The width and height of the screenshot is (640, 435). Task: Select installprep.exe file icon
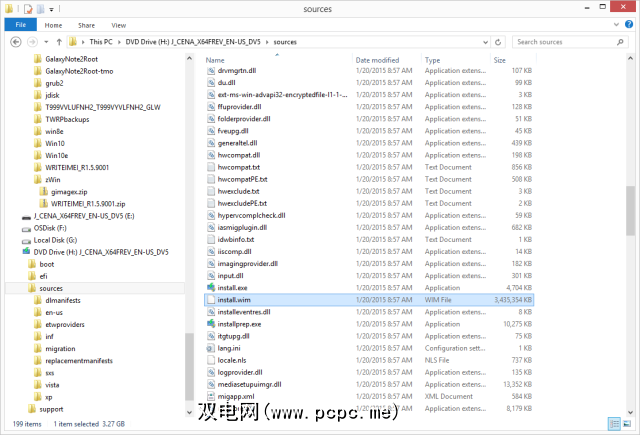coord(211,324)
